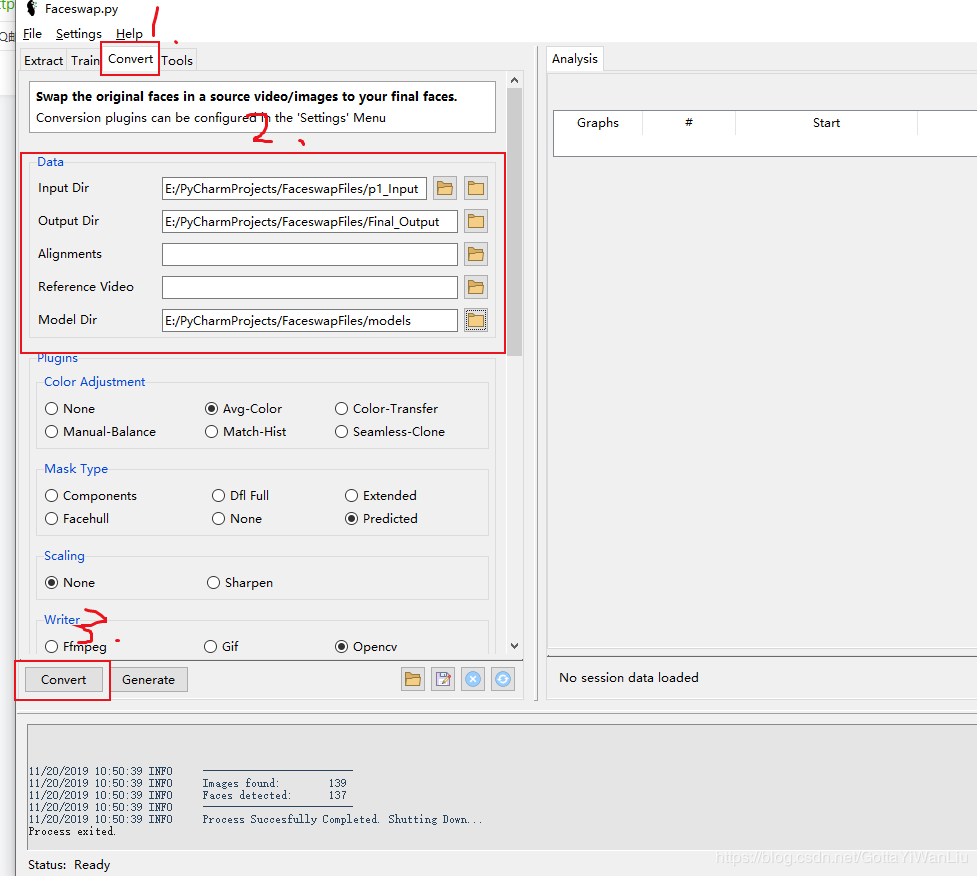Screen dimensions: 977x876
Task: Click the empty Alignments field
Action: pyautogui.click(x=310, y=254)
